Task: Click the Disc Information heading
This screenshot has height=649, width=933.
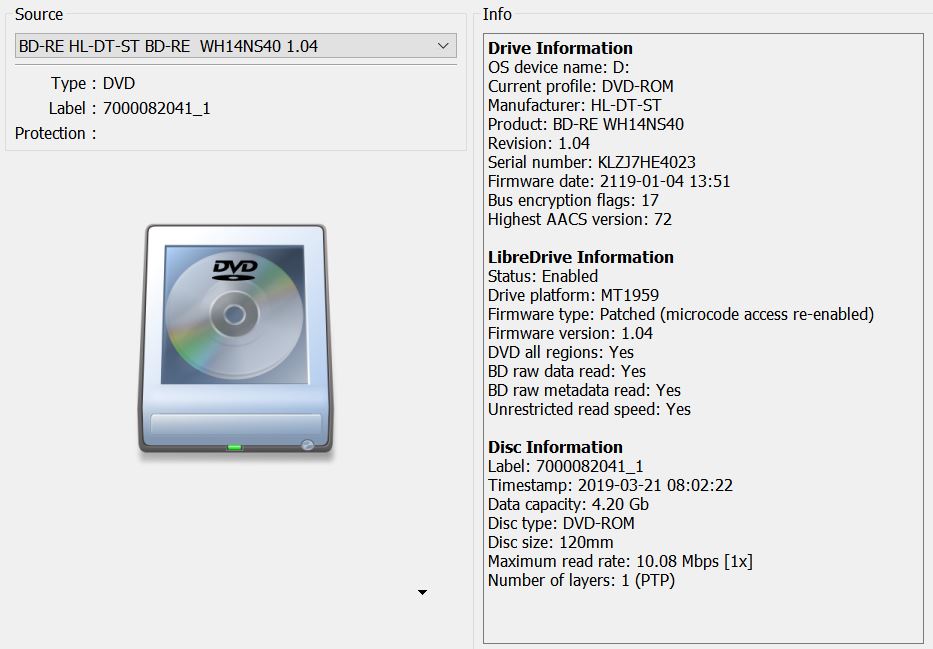Action: tap(555, 447)
